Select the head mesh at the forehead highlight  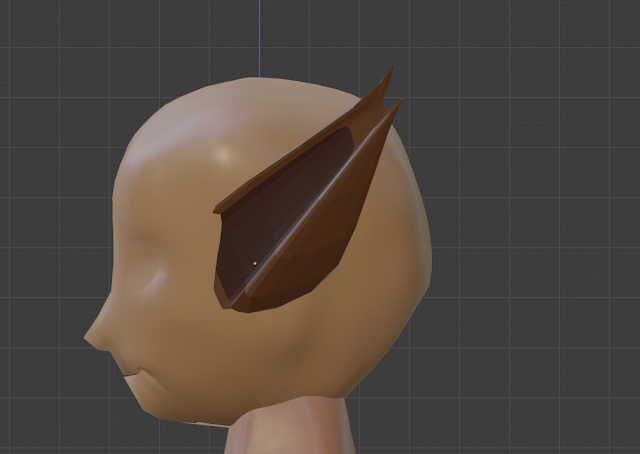tap(222, 156)
